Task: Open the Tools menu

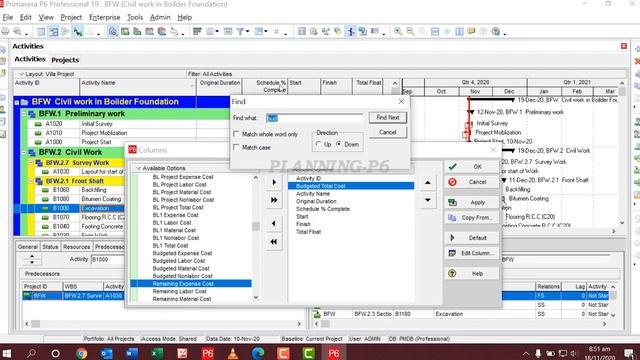Action: tap(135, 18)
